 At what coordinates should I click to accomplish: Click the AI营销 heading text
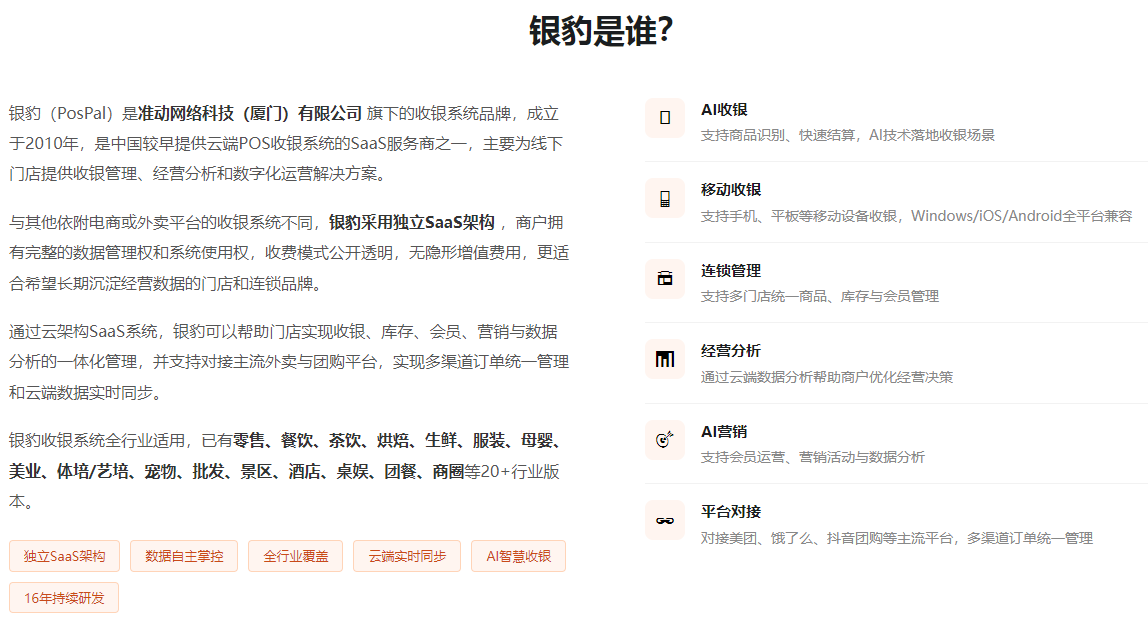724,431
